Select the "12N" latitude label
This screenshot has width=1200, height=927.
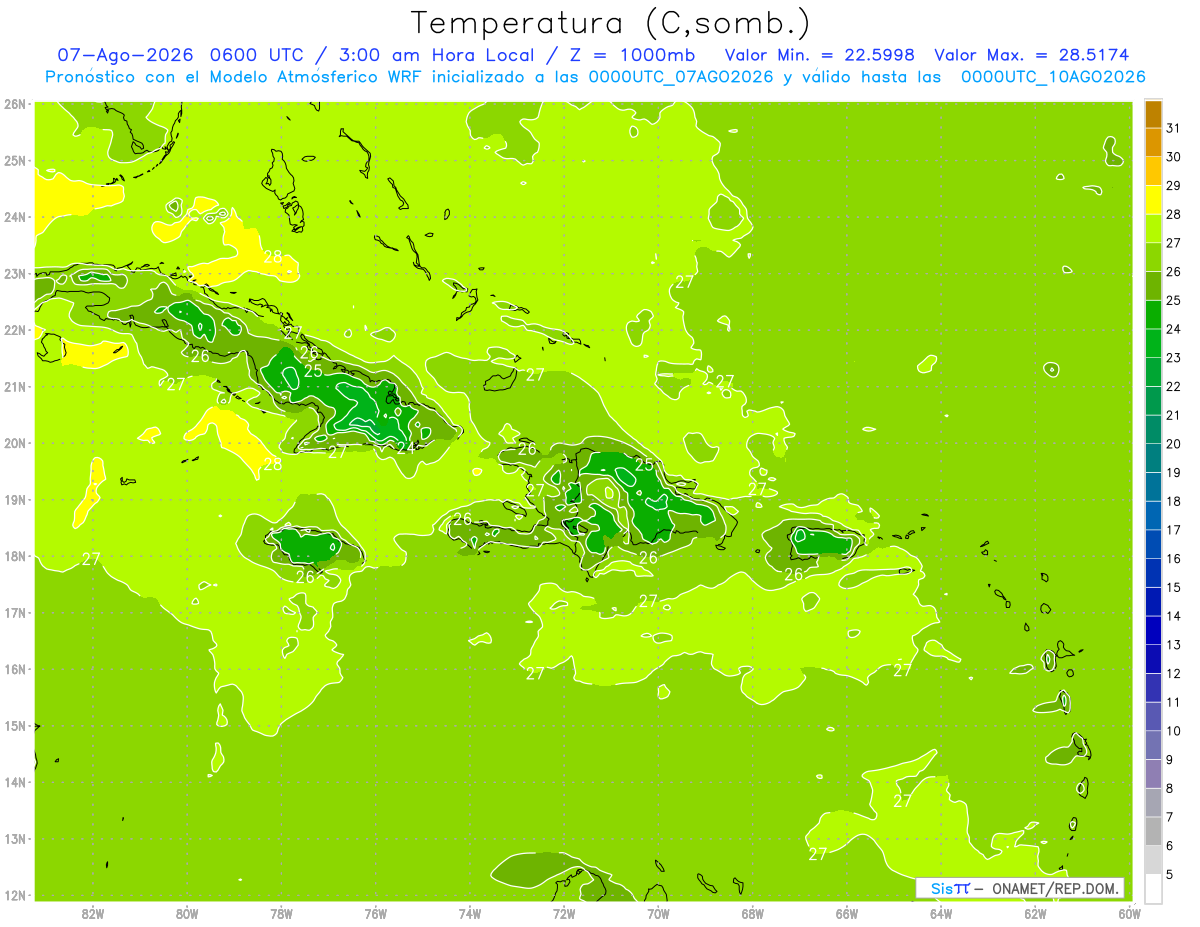click(15, 895)
